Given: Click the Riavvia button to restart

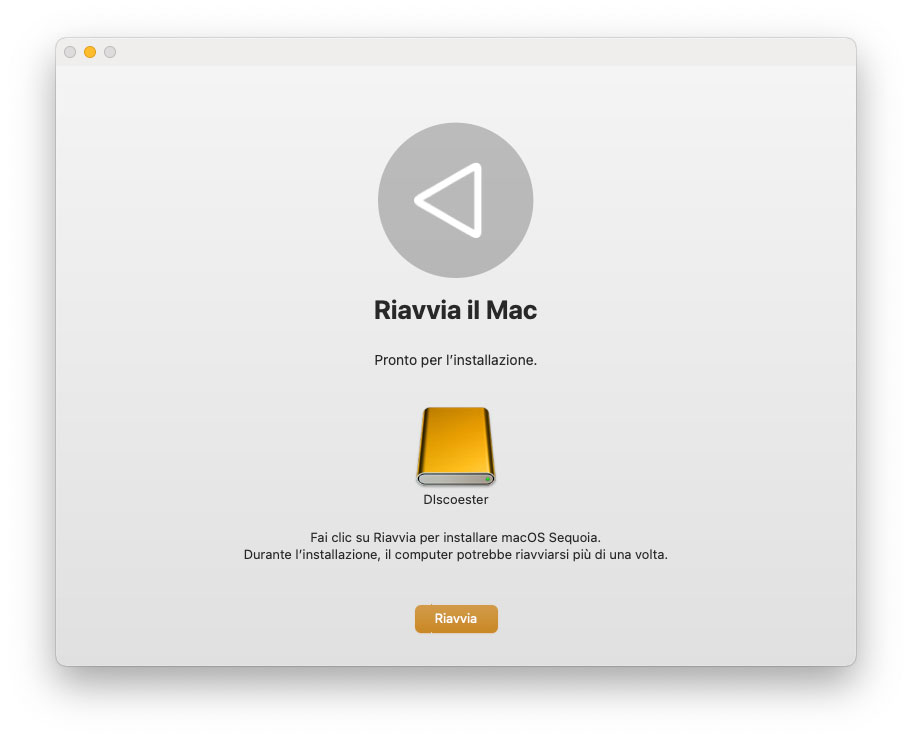Looking at the screenshot, I should (456, 618).
